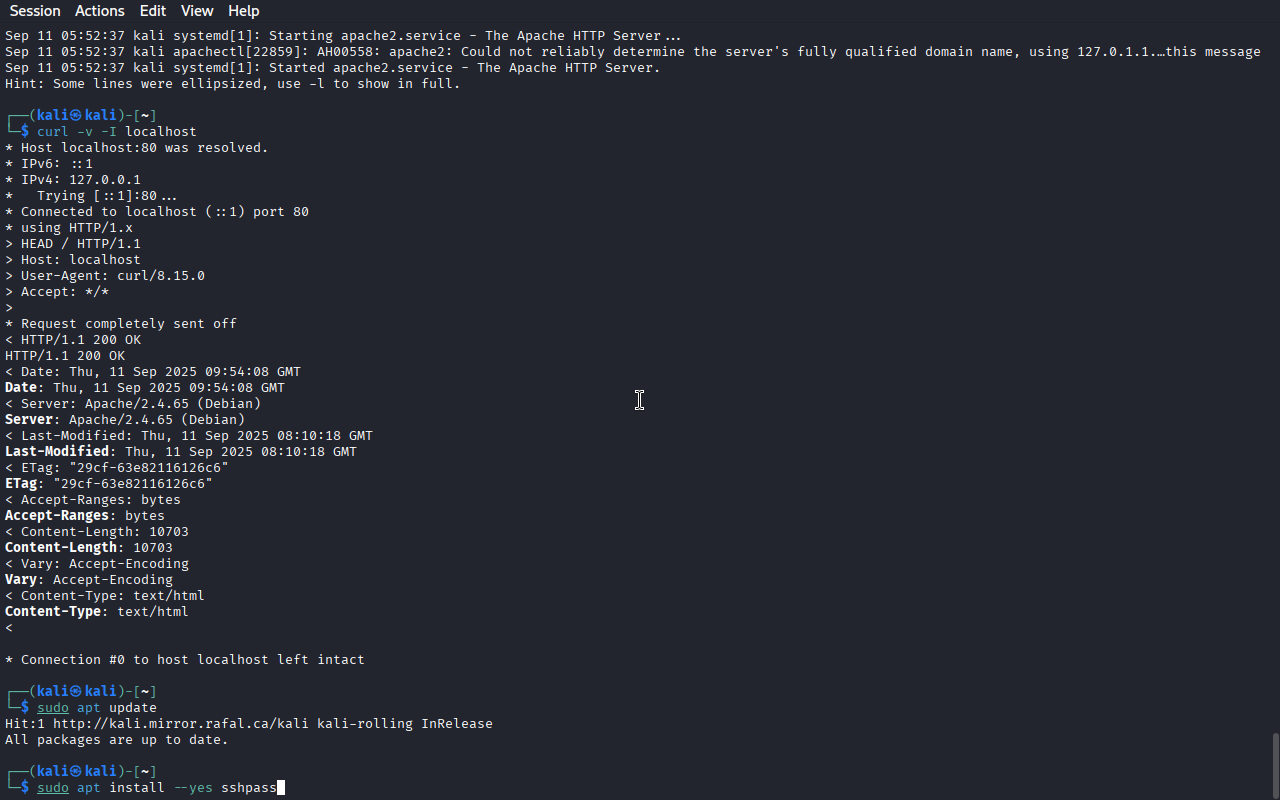Click 'All packages are up to date.' text
This screenshot has width=1280, height=800.
point(117,740)
